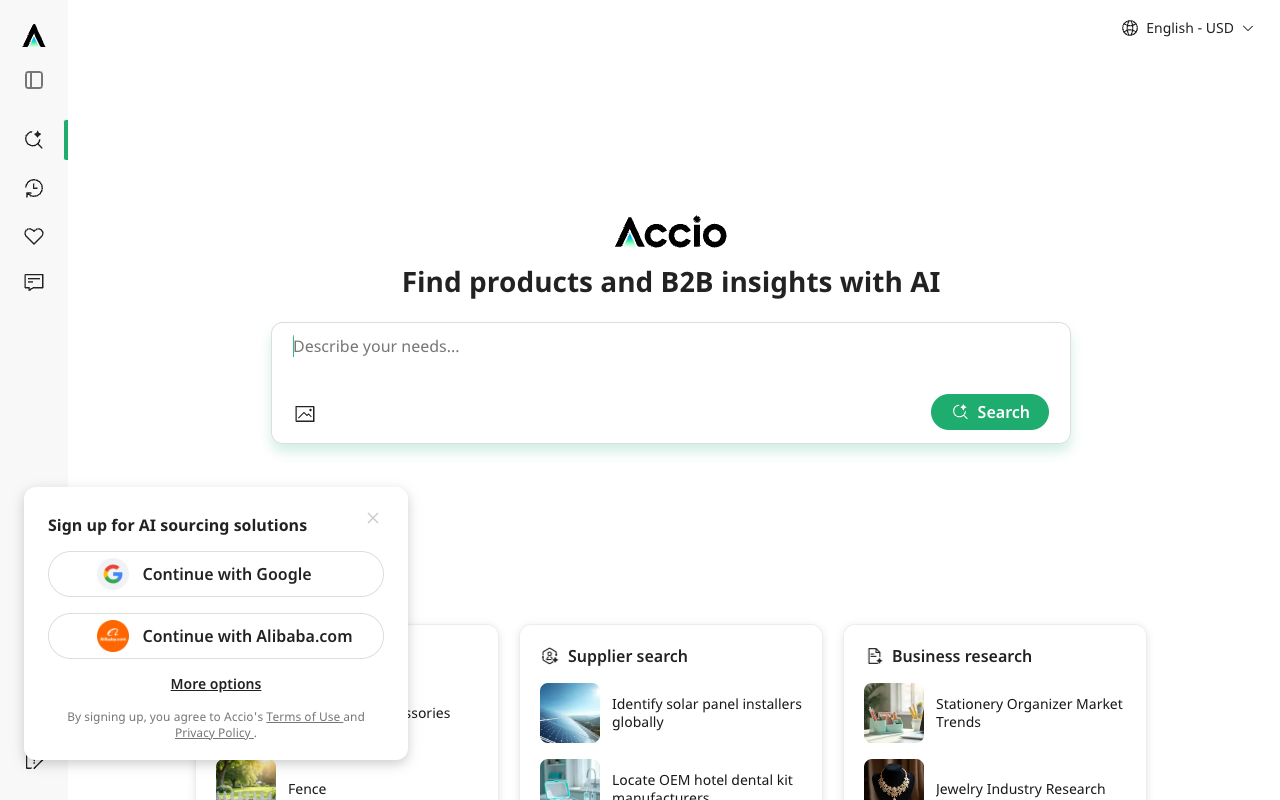Click the globe icon near English - USD
This screenshot has height=800, width=1280.
[1129, 28]
